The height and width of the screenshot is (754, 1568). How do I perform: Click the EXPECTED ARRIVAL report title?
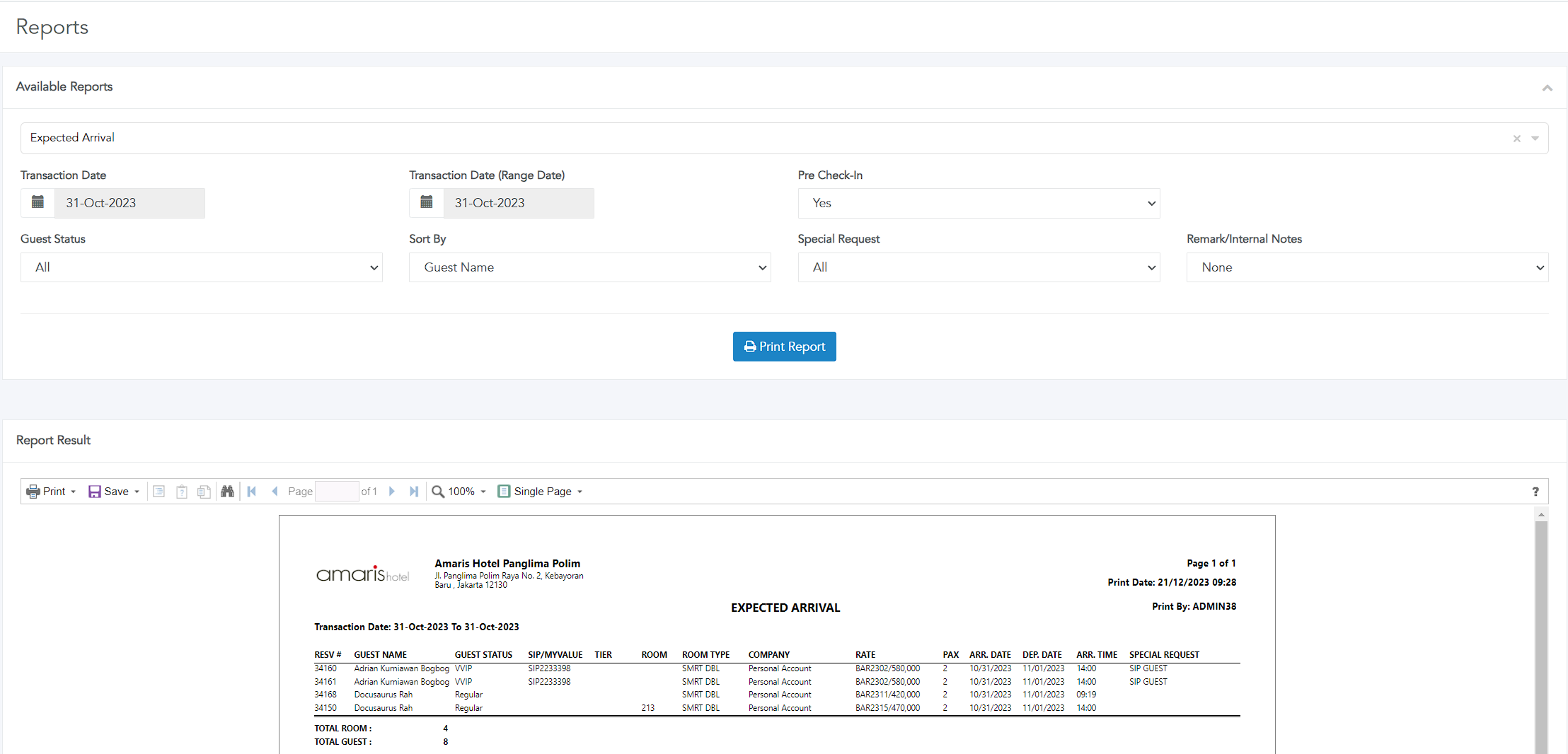tap(785, 608)
